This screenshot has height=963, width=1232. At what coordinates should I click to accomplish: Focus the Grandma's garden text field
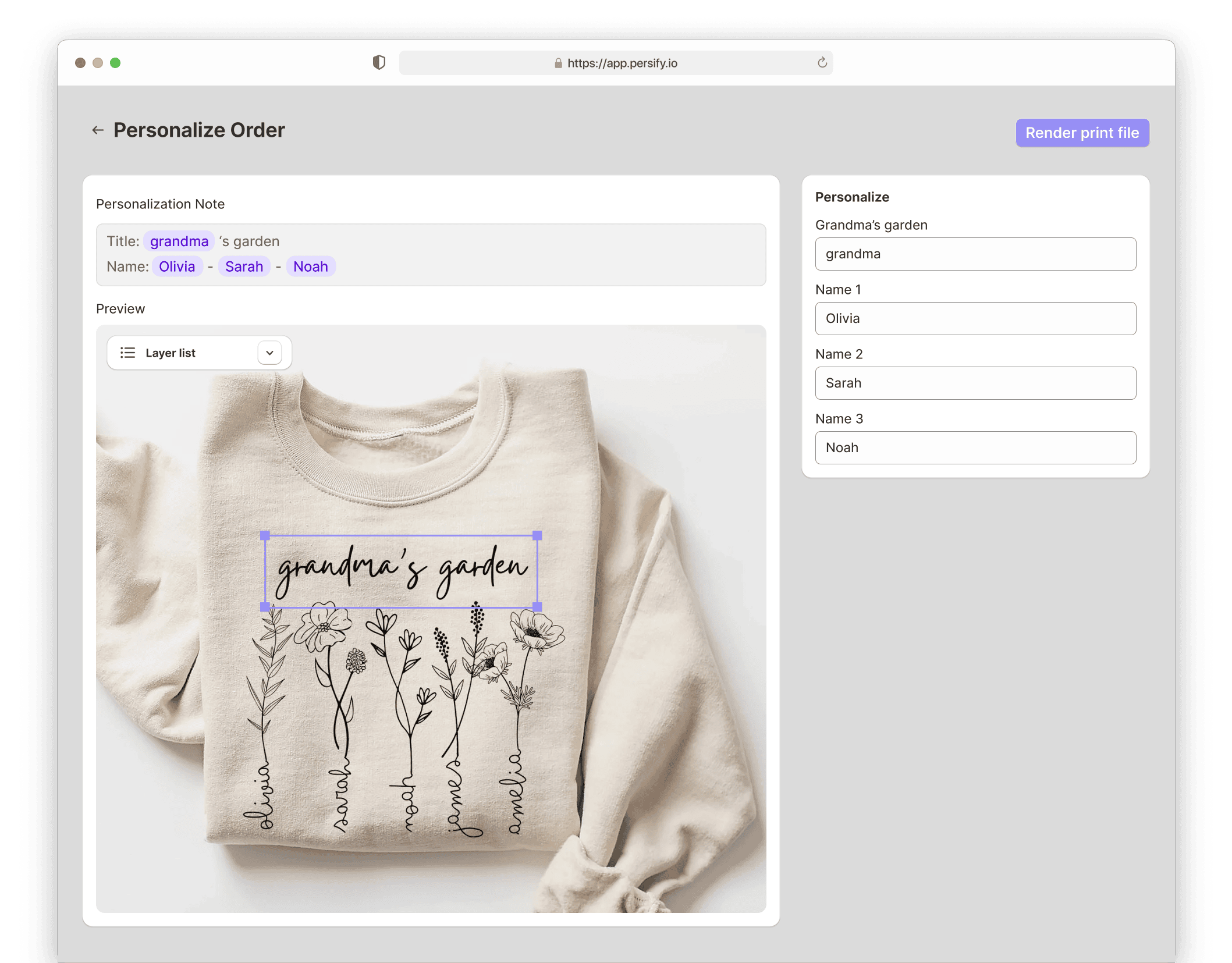click(x=975, y=254)
